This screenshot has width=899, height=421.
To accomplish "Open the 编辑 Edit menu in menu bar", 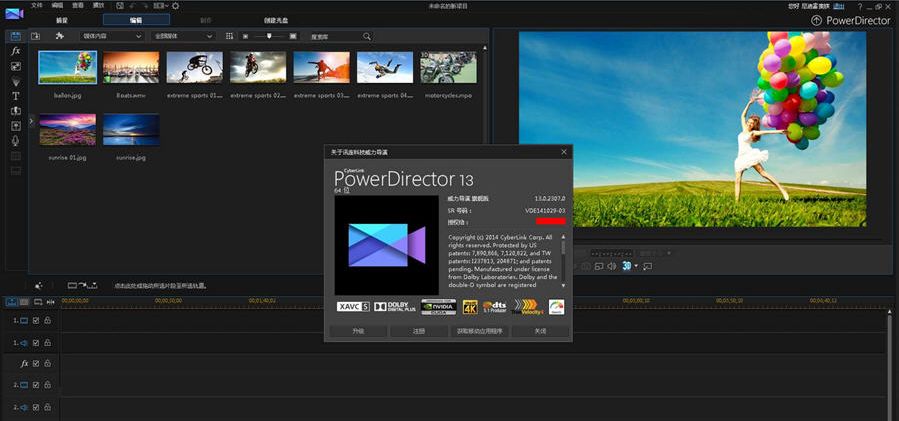I will [57, 6].
